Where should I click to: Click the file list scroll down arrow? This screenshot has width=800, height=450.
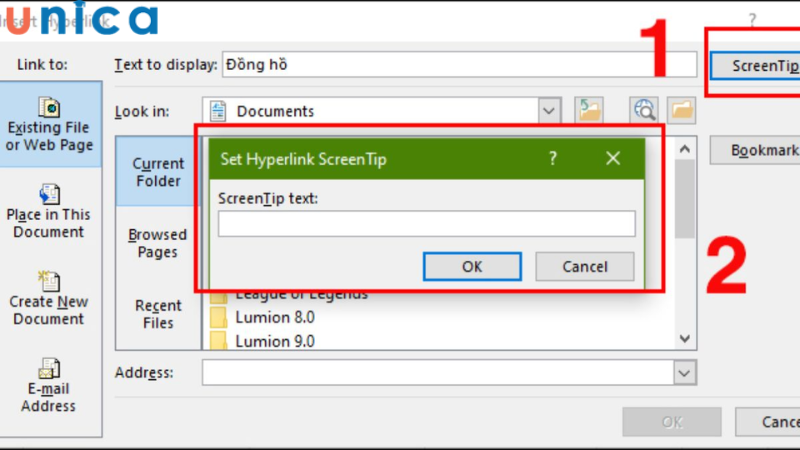[685, 338]
